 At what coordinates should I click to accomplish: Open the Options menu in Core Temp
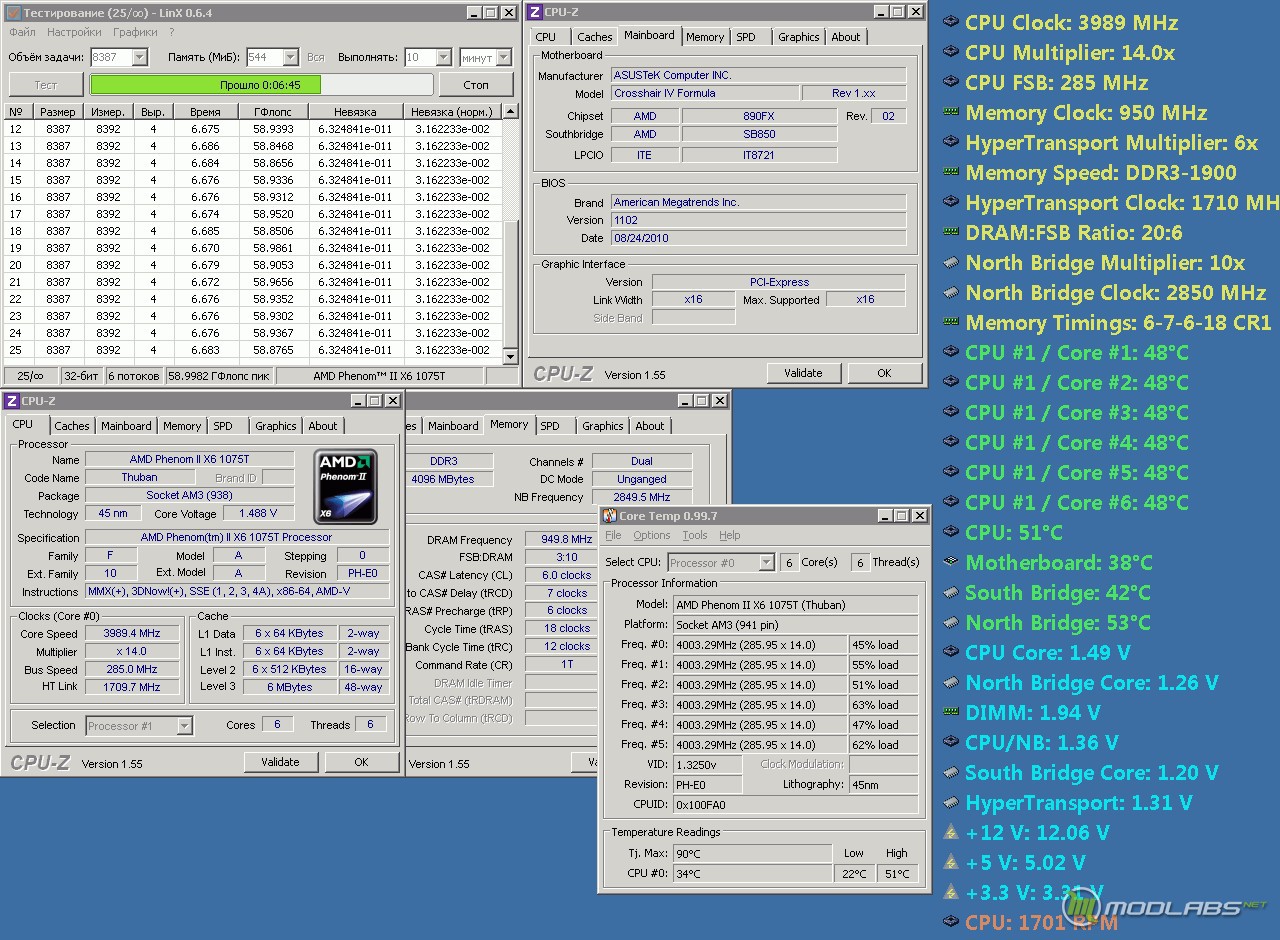tap(652, 536)
